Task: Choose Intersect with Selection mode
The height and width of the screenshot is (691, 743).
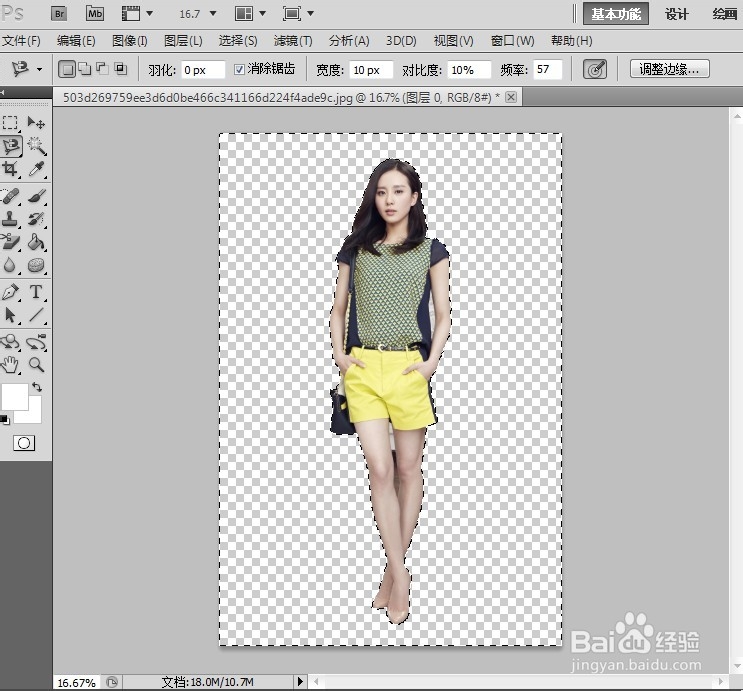Action: (x=120, y=69)
